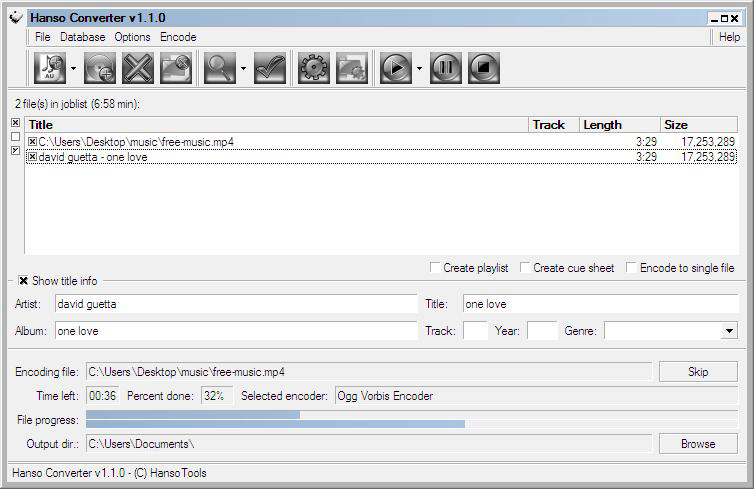Click the upper file progress bar

(412, 414)
